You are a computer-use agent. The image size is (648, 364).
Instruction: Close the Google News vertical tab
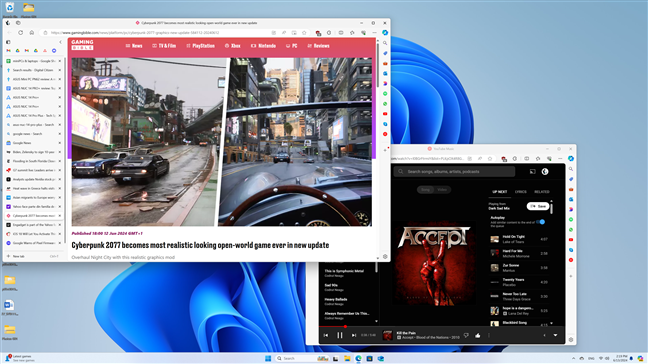click(x=60, y=143)
